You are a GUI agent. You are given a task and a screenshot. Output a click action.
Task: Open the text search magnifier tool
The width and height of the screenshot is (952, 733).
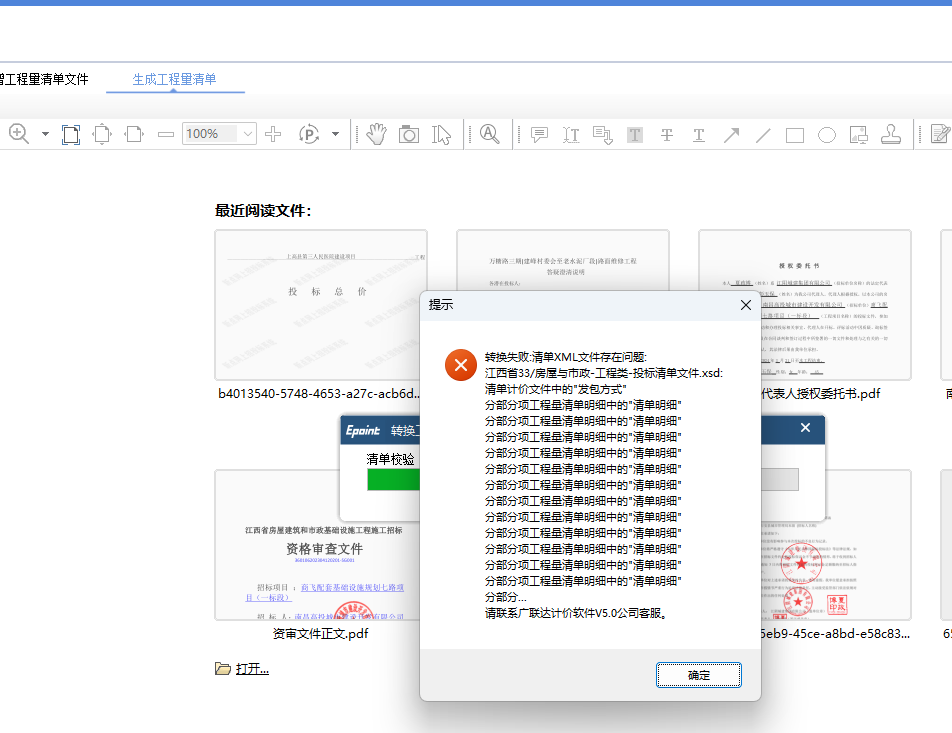(x=489, y=134)
